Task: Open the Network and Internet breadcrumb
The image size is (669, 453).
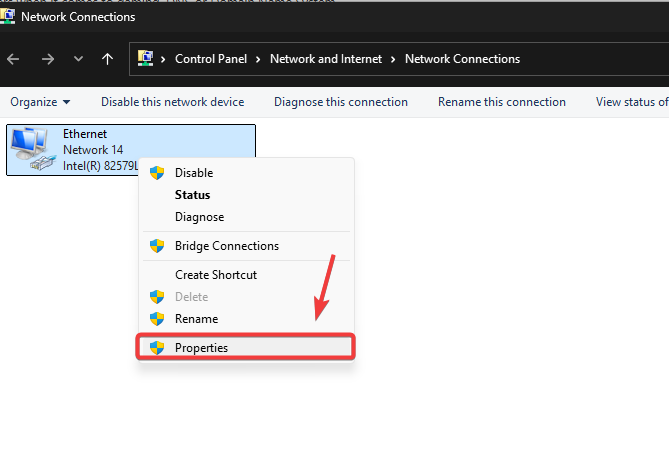Action: (326, 59)
